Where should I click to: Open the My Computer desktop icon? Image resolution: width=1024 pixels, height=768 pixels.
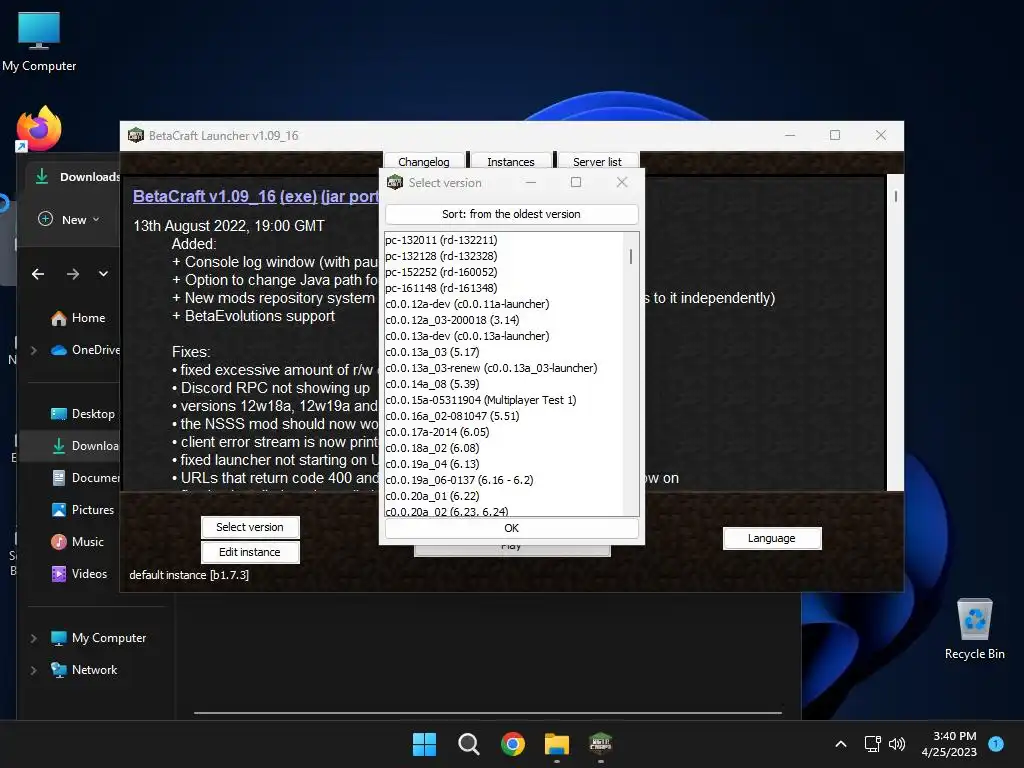pos(39,41)
